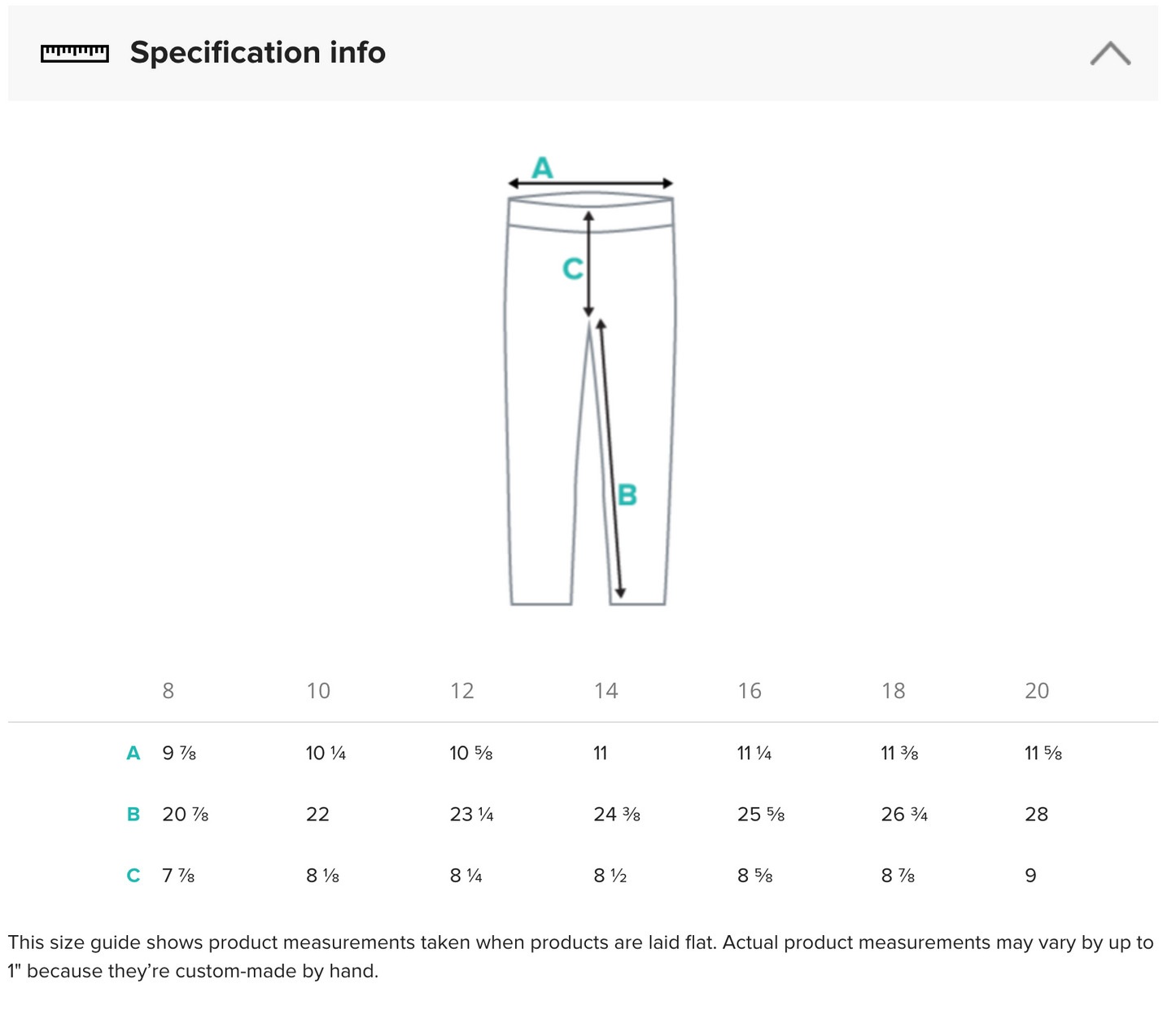Click the horizontal waist arrow in the diagram

(591, 183)
